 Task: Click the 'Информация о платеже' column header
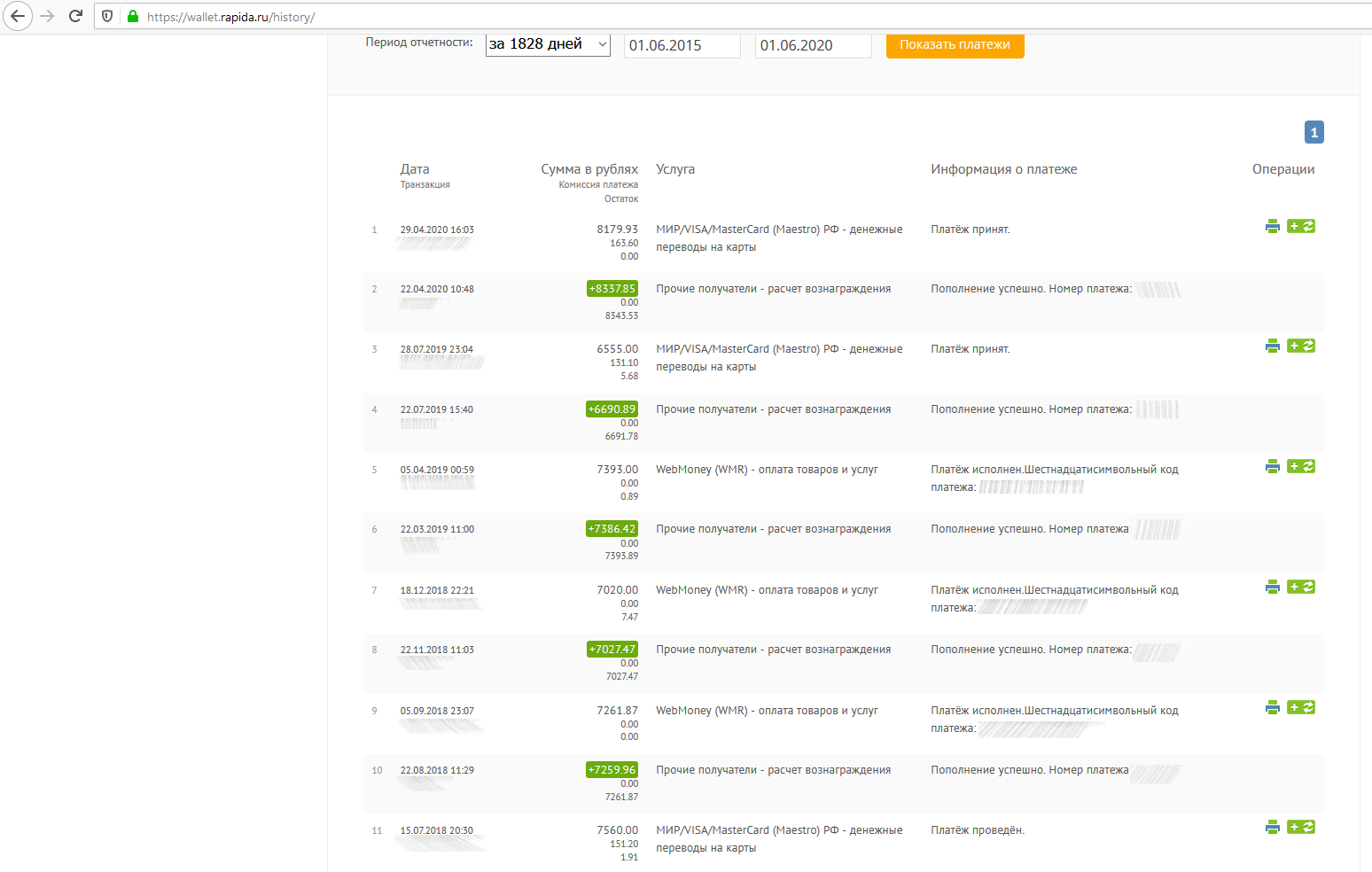point(1004,169)
